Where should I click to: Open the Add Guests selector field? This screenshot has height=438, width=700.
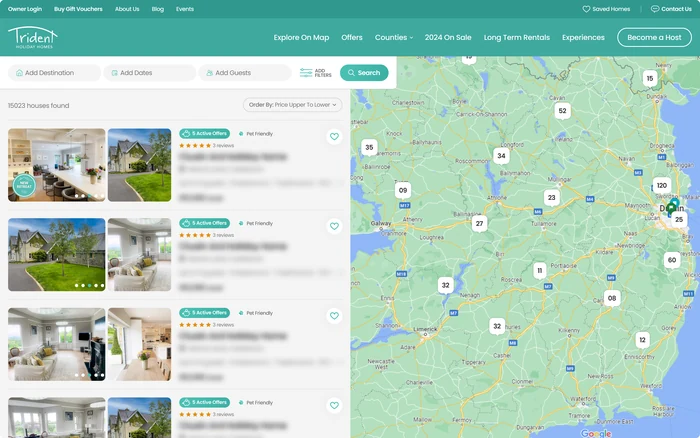(x=245, y=73)
